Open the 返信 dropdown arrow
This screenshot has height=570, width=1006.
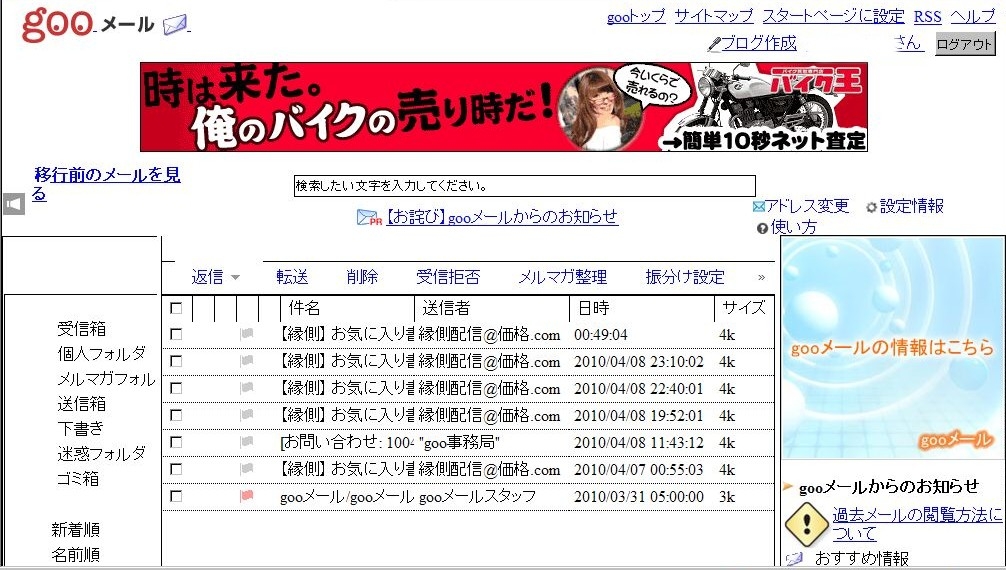[x=235, y=278]
